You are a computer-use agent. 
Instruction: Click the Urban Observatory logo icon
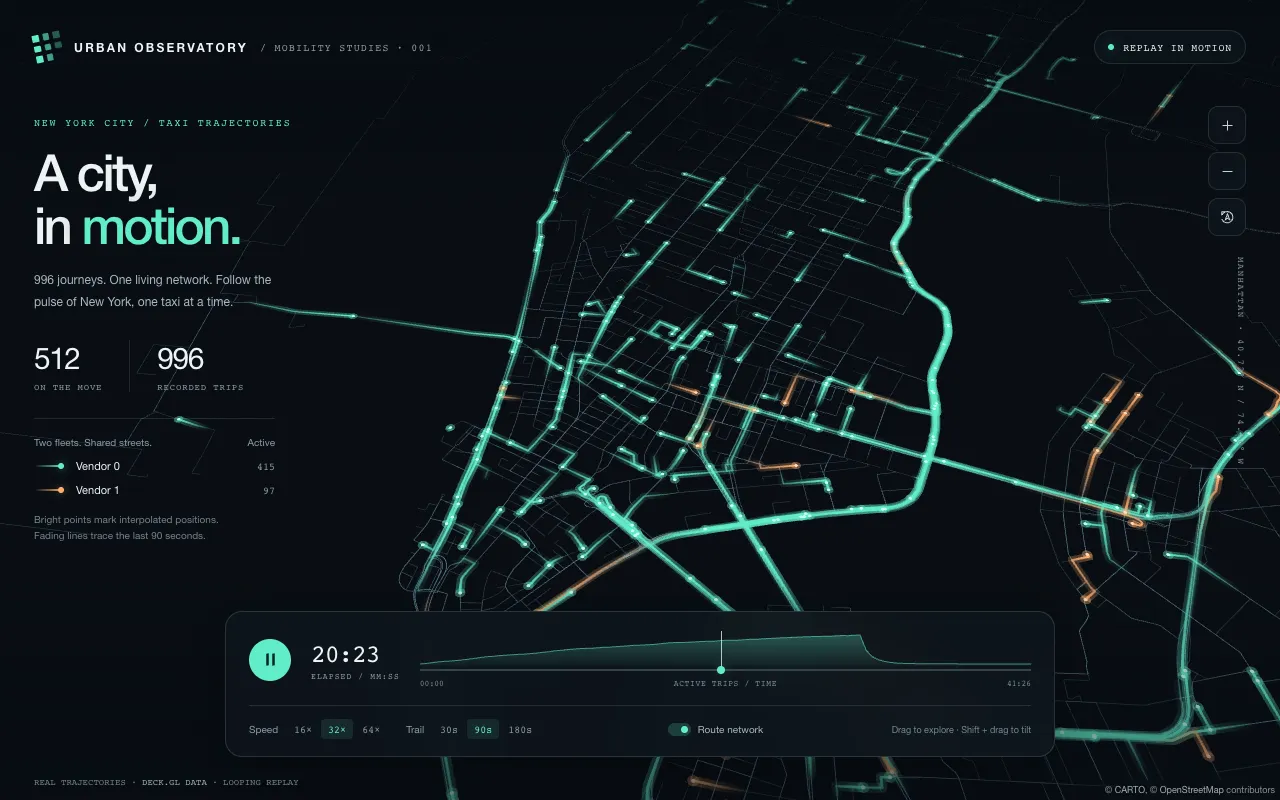(x=47, y=48)
